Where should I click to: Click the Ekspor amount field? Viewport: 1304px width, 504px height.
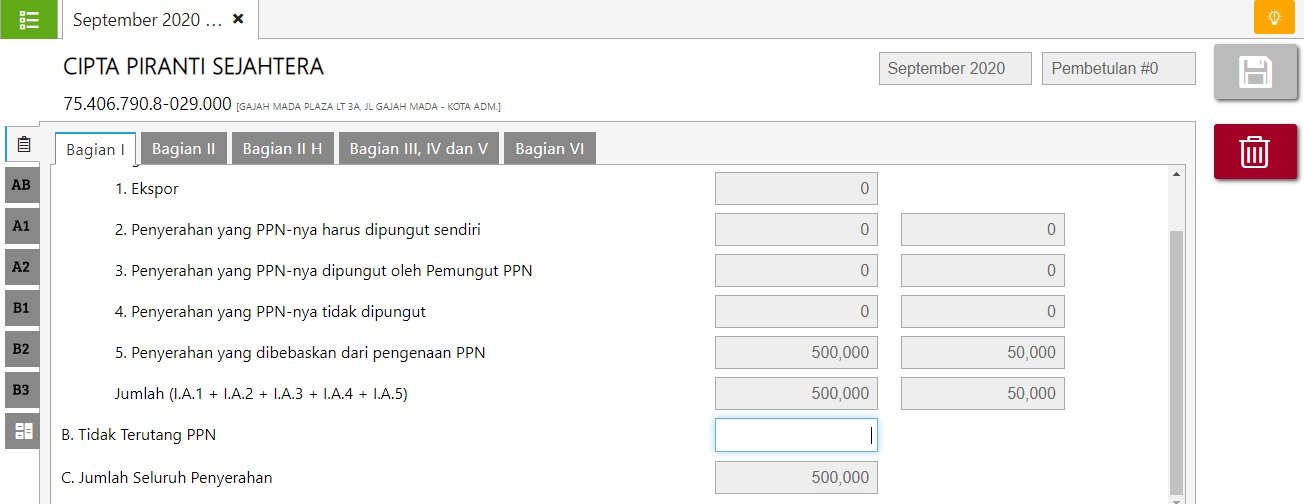(x=795, y=188)
